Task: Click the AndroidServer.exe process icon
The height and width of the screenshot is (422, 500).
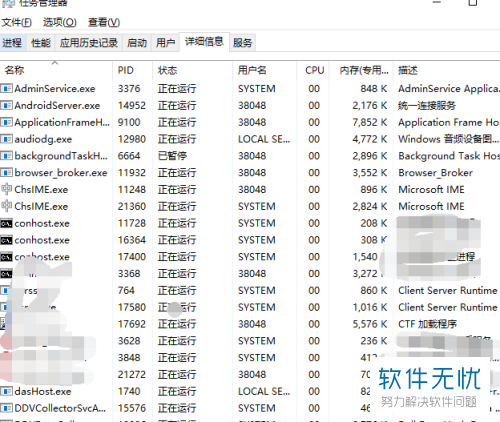Action: 6,105
